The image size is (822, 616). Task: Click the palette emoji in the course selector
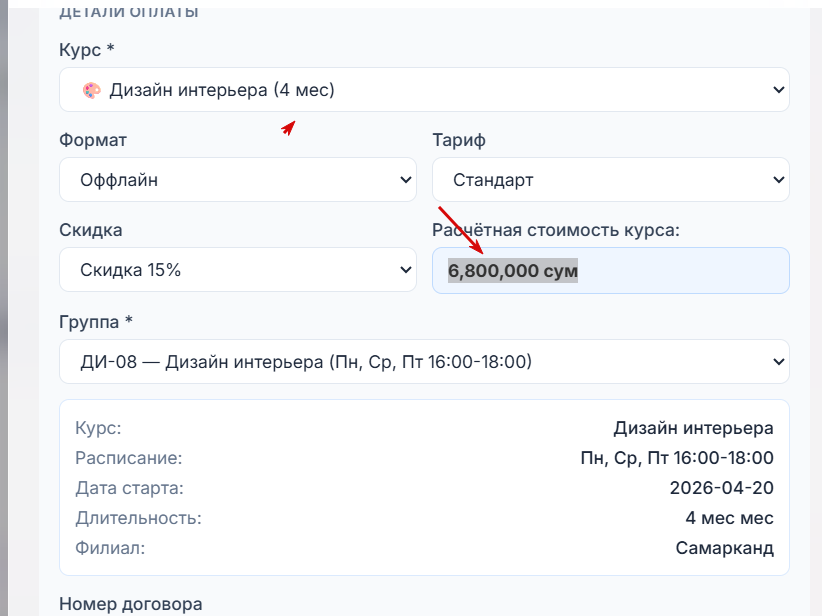click(91, 90)
